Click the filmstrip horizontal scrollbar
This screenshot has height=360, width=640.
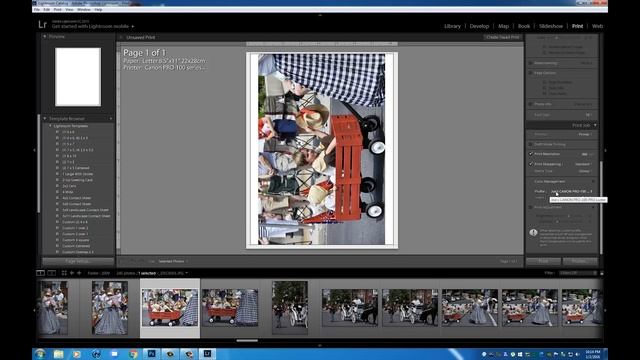click(247, 340)
